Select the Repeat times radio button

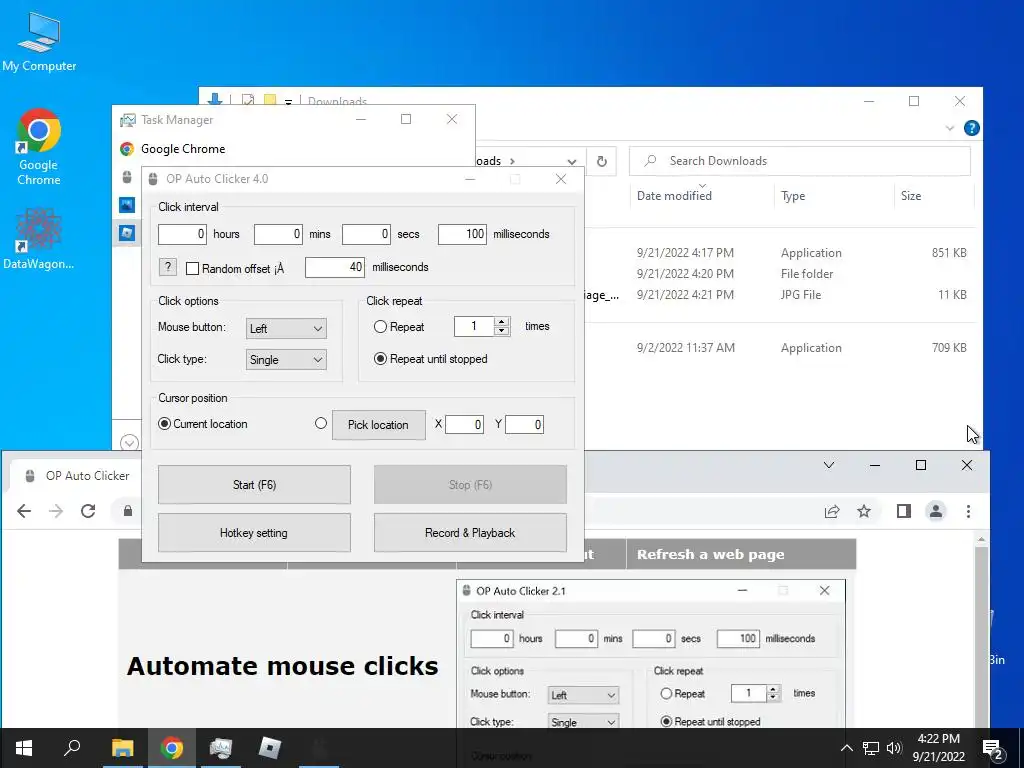(x=380, y=327)
